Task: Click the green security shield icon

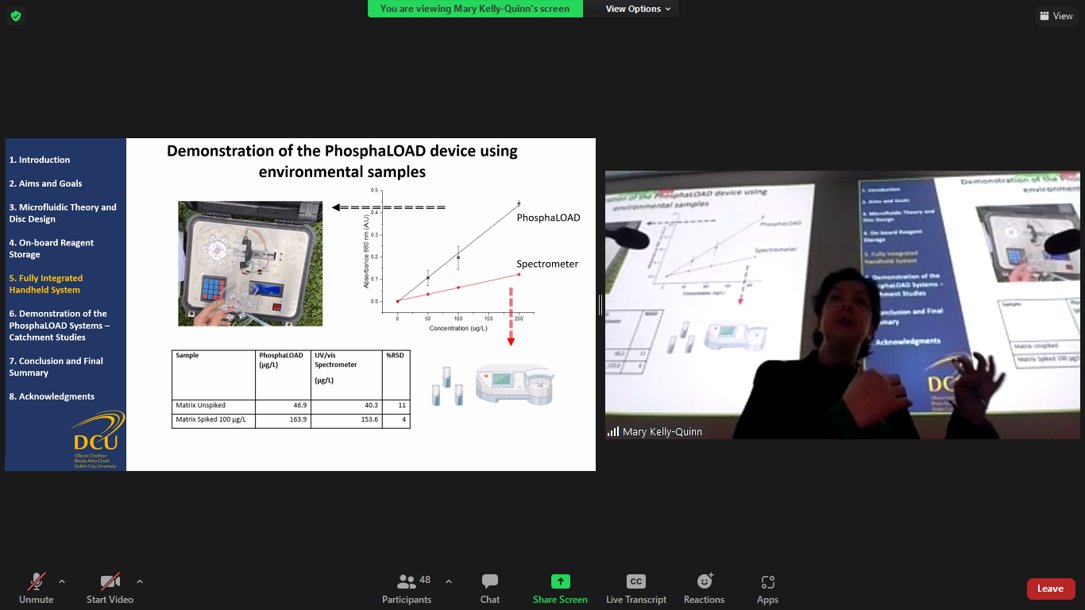Action: pyautogui.click(x=15, y=16)
